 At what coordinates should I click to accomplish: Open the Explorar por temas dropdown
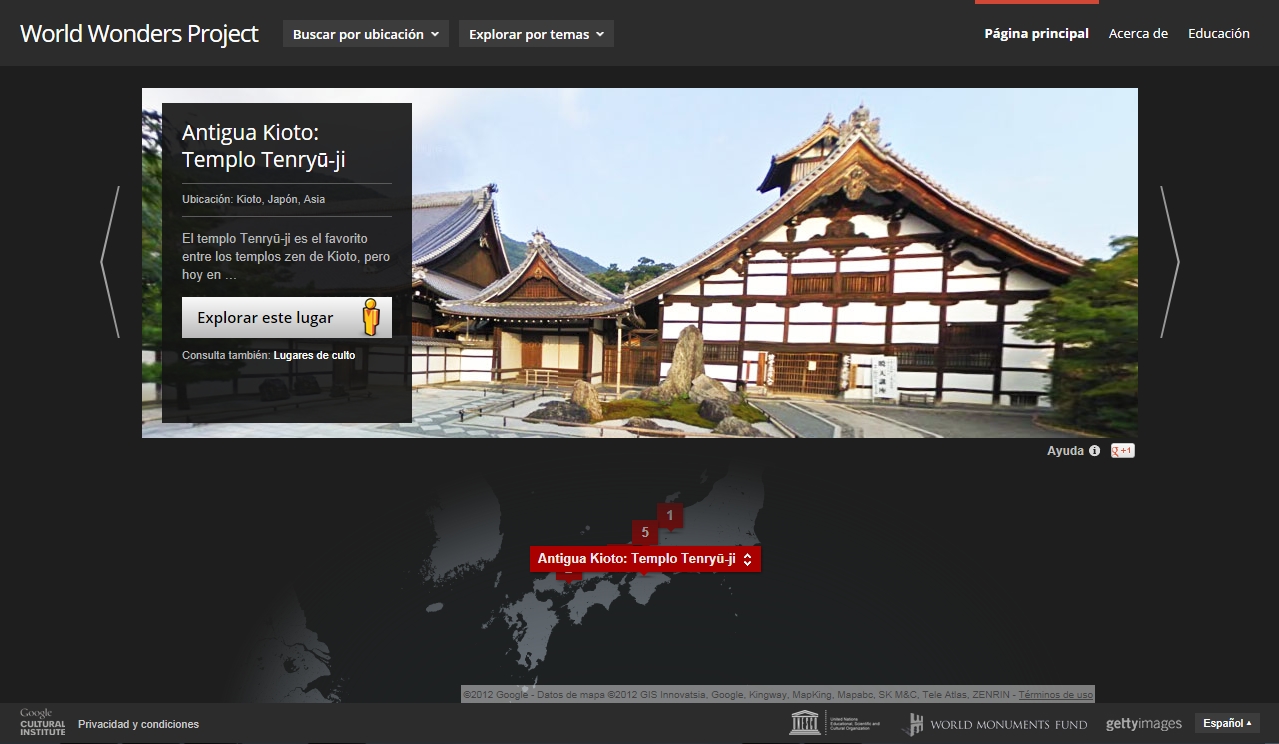(536, 34)
